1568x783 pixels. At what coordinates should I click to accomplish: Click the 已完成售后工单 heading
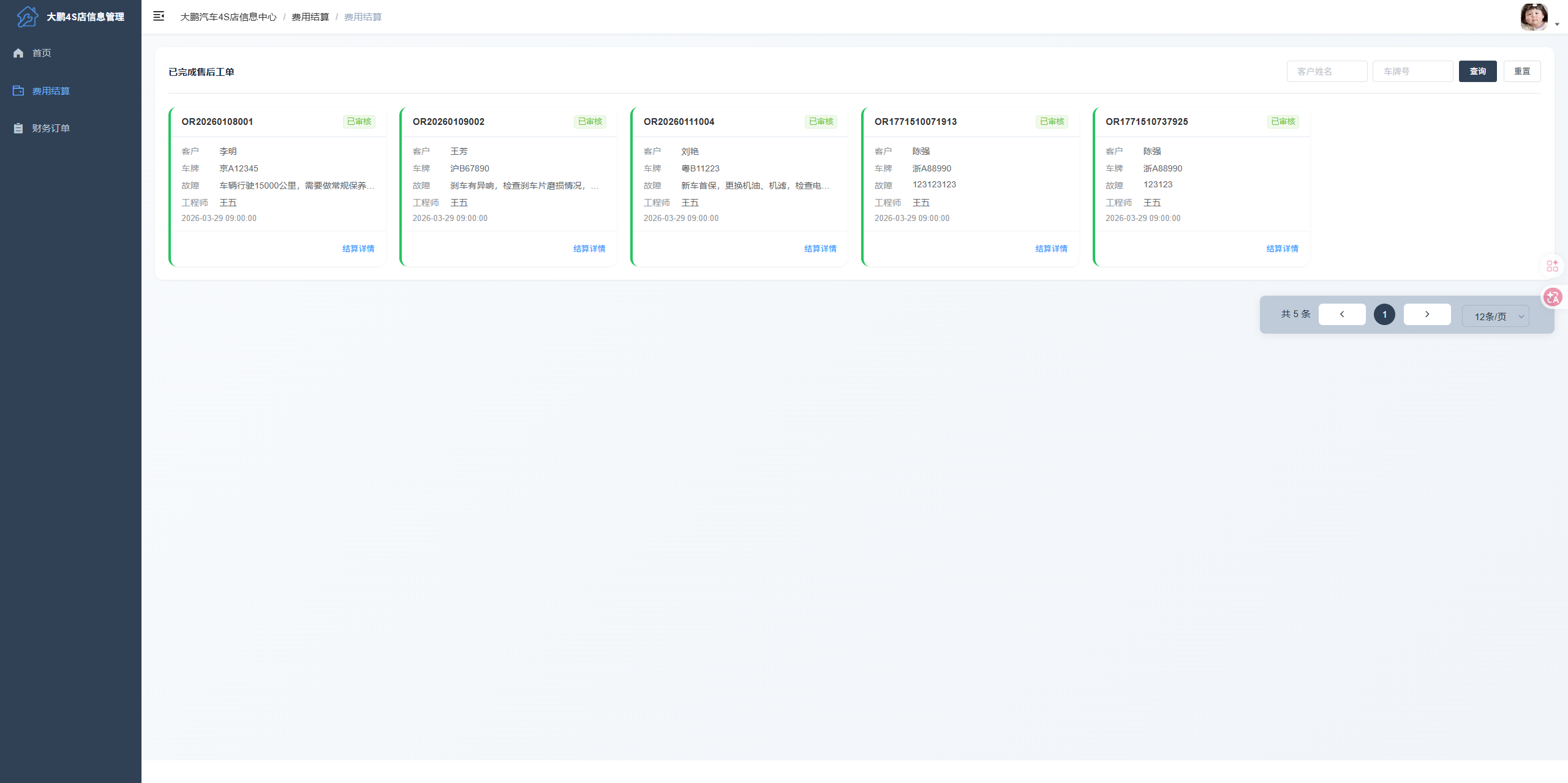click(x=202, y=72)
